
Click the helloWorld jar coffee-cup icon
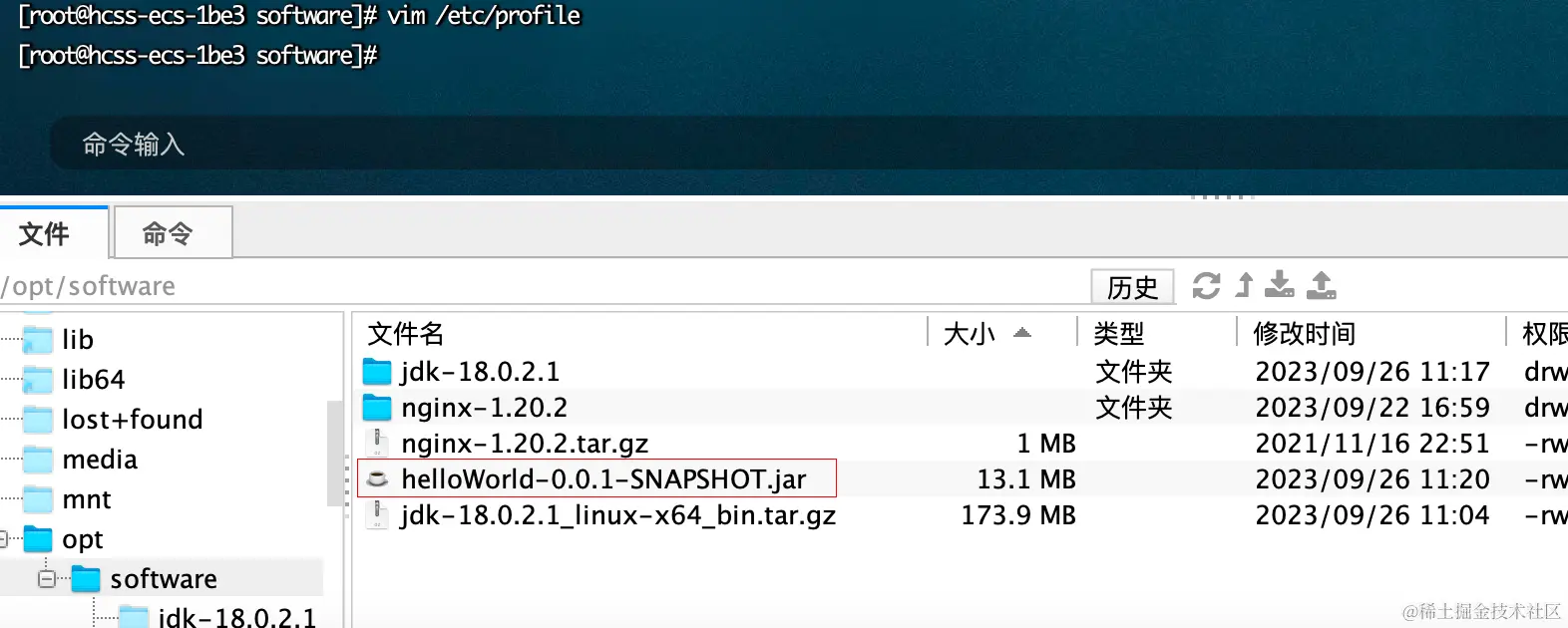(x=377, y=478)
